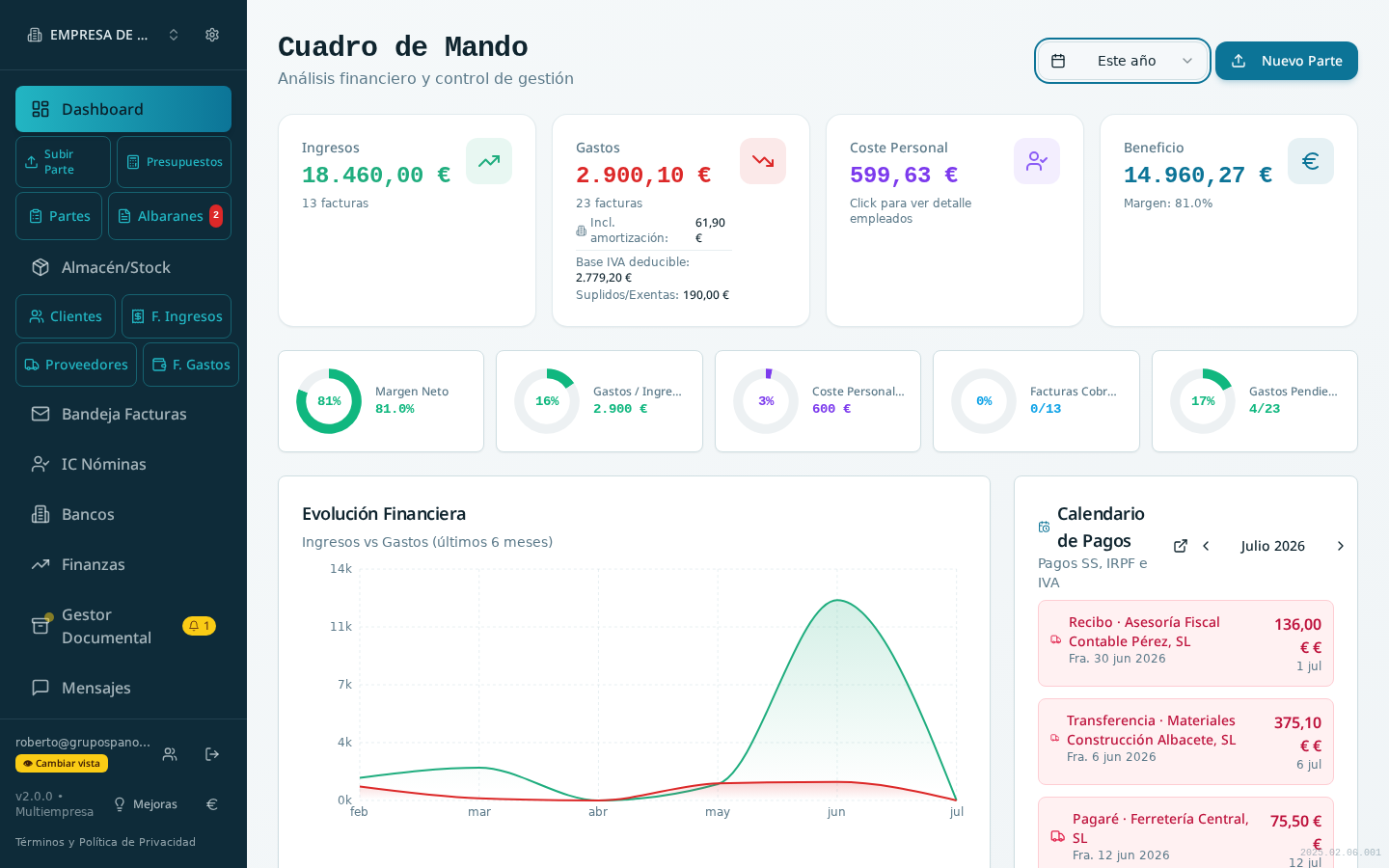Open Ingresos 18.460,00 € card
Viewport: 1389px width, 868px height.
407,221
